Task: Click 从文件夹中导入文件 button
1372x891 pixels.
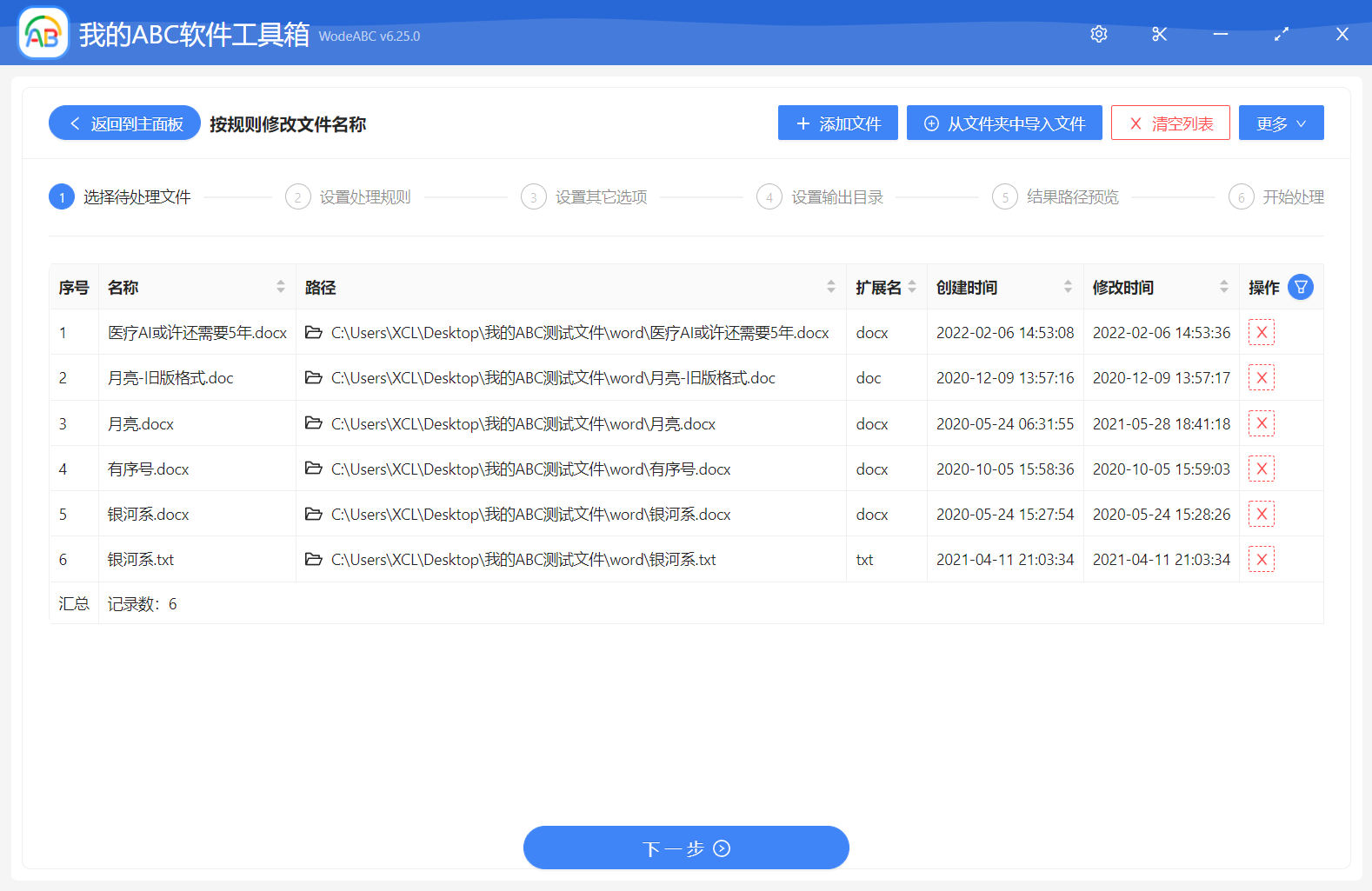Action: (x=1004, y=123)
